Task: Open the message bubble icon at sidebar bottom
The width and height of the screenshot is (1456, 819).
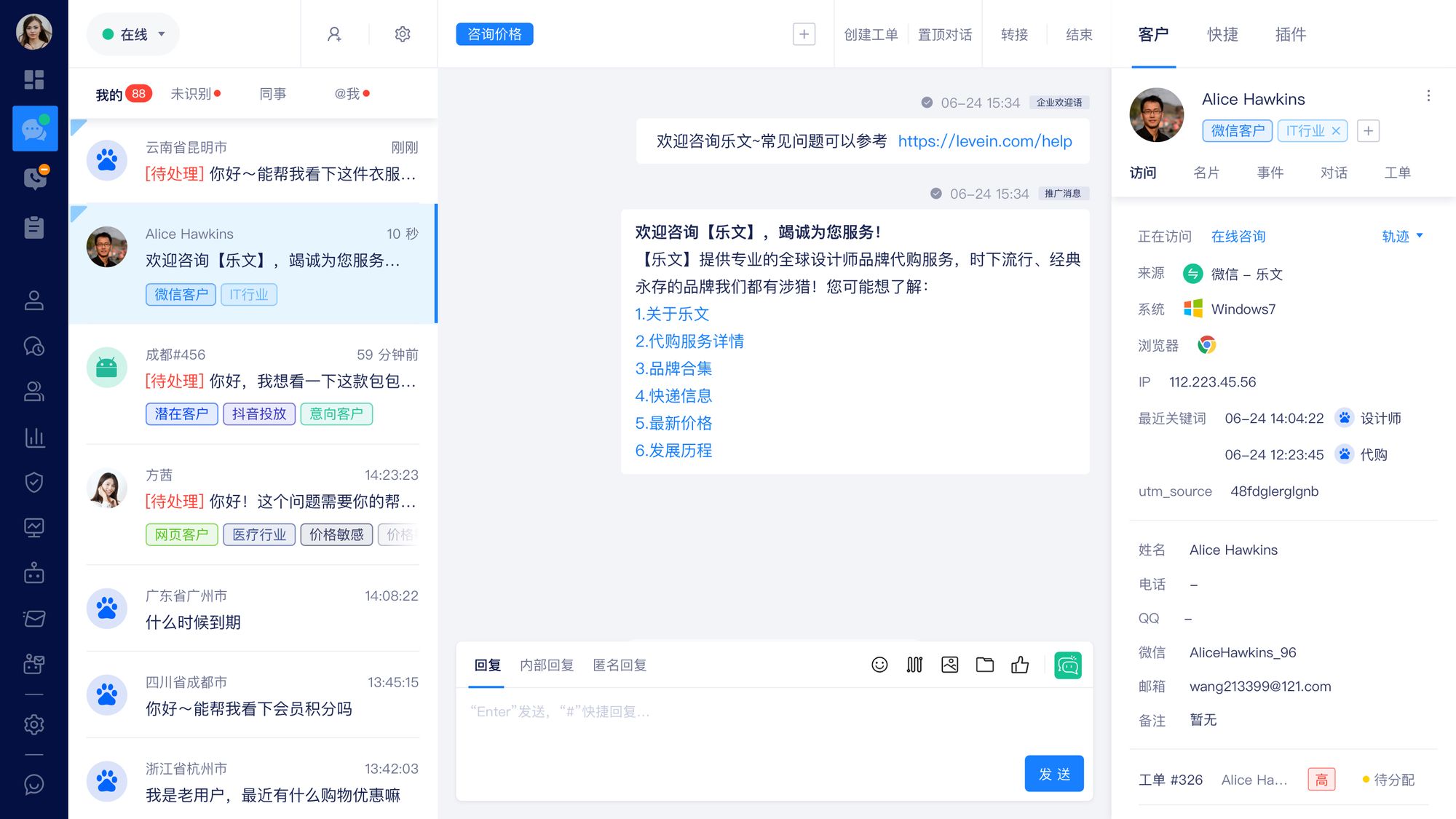Action: pyautogui.click(x=34, y=784)
